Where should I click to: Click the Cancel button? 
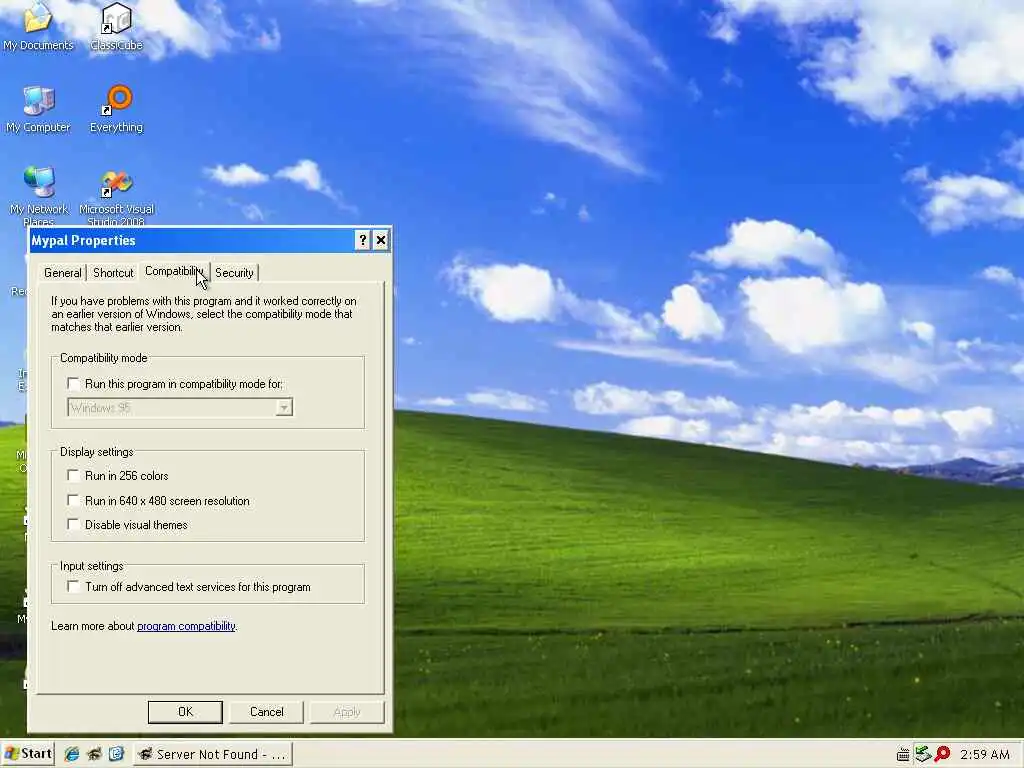(266, 712)
